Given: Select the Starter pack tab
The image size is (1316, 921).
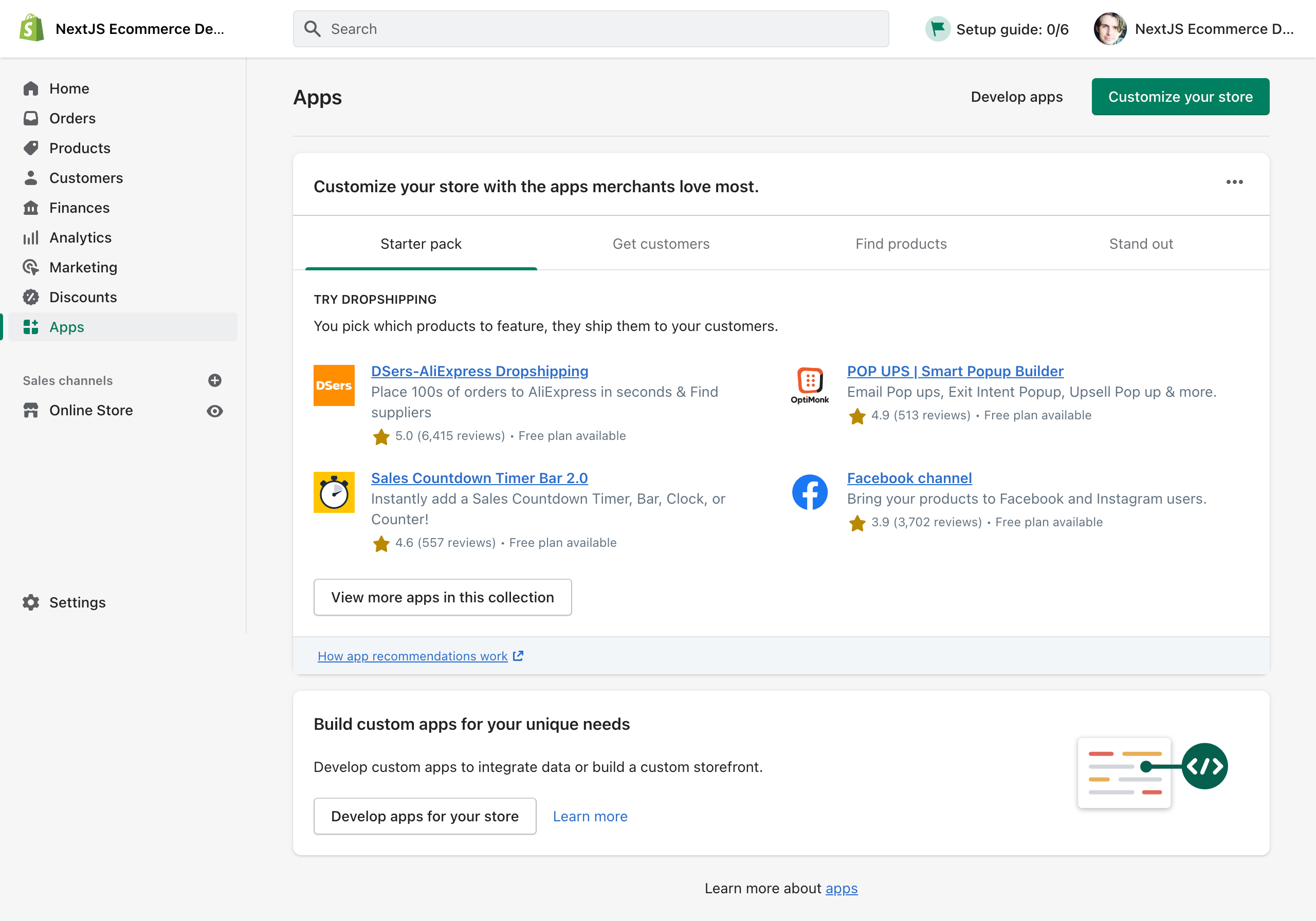Looking at the screenshot, I should (x=421, y=244).
